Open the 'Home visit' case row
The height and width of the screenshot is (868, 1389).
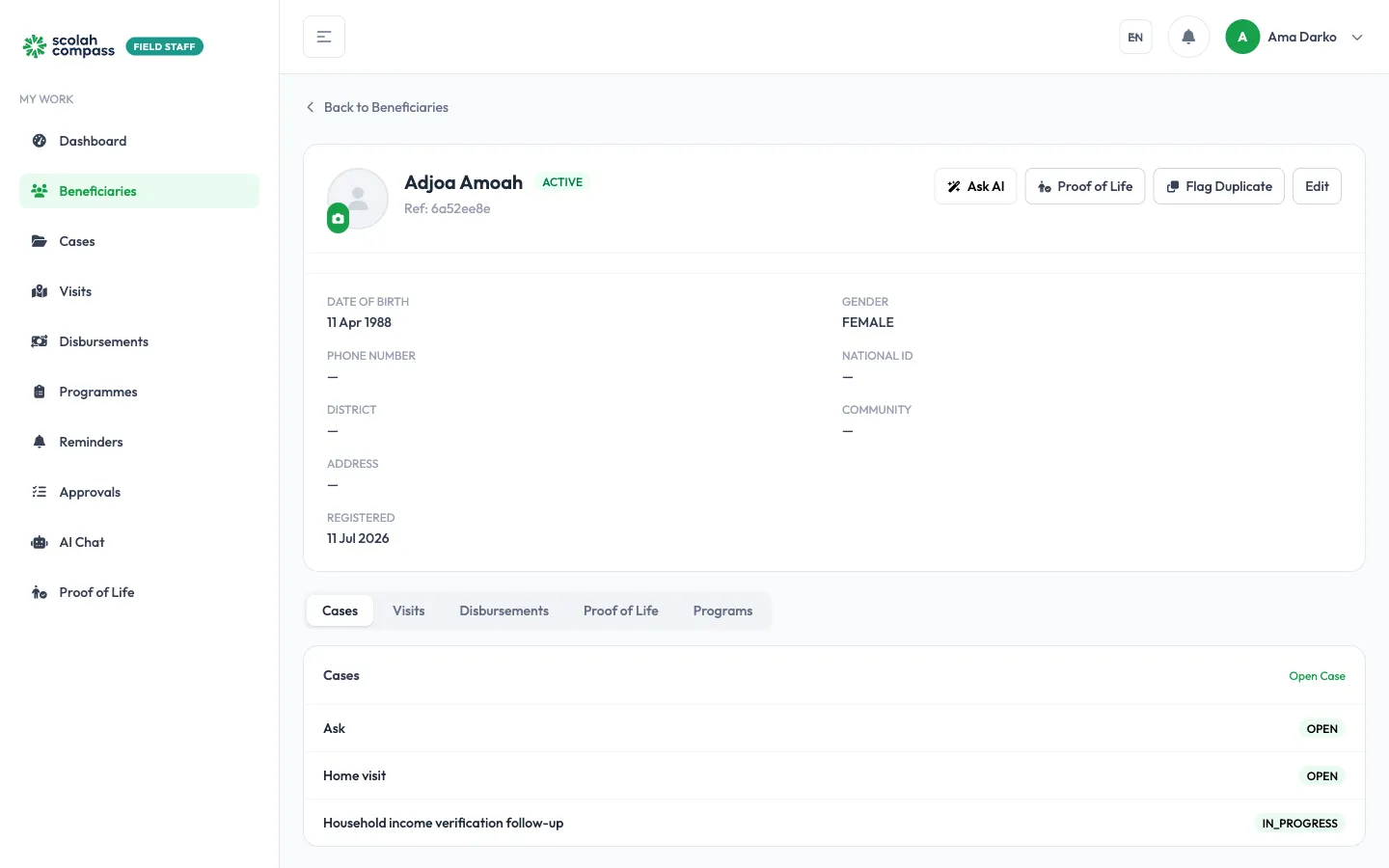(x=834, y=775)
